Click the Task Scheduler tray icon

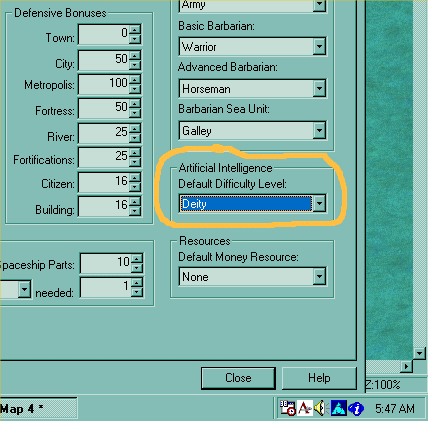(287, 408)
